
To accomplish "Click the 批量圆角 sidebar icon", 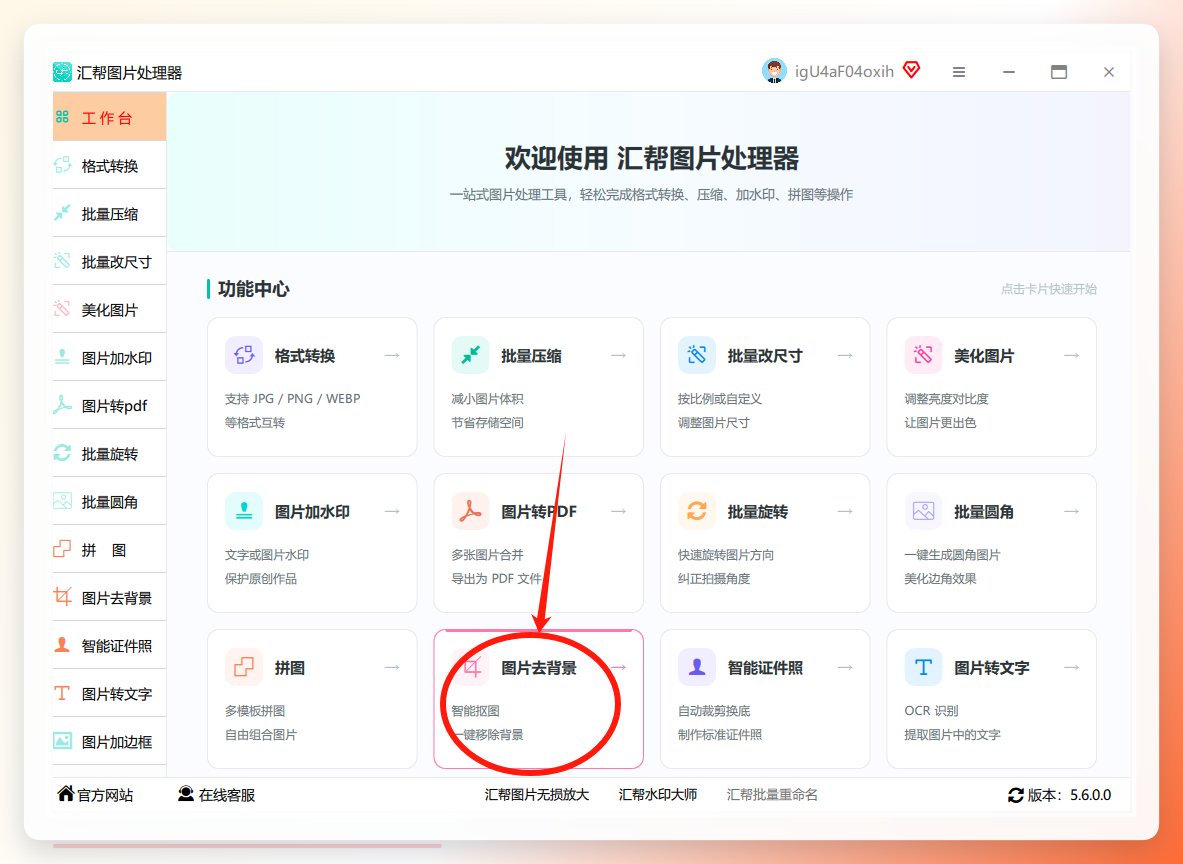I will coord(62,502).
